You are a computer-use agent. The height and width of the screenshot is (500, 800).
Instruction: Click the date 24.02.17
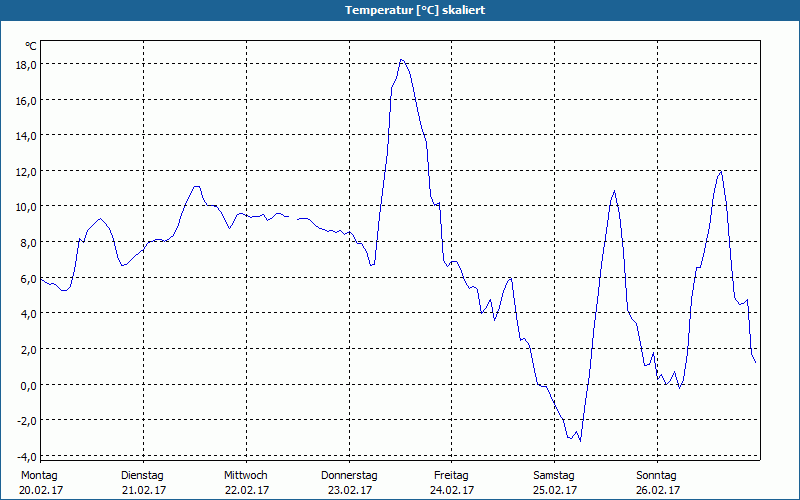pos(452,490)
